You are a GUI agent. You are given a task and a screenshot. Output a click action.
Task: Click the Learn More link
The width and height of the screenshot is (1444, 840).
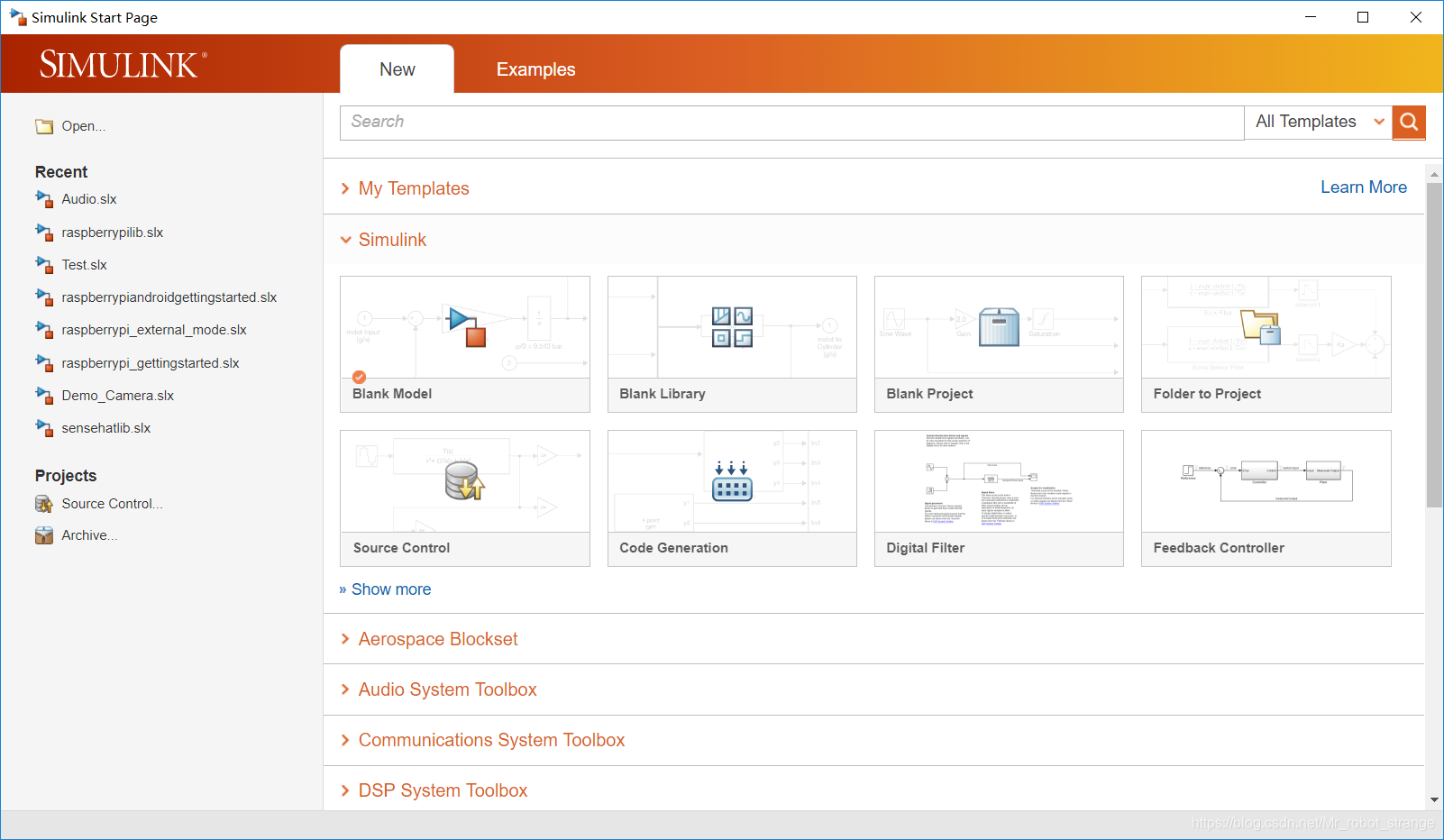coord(1363,187)
